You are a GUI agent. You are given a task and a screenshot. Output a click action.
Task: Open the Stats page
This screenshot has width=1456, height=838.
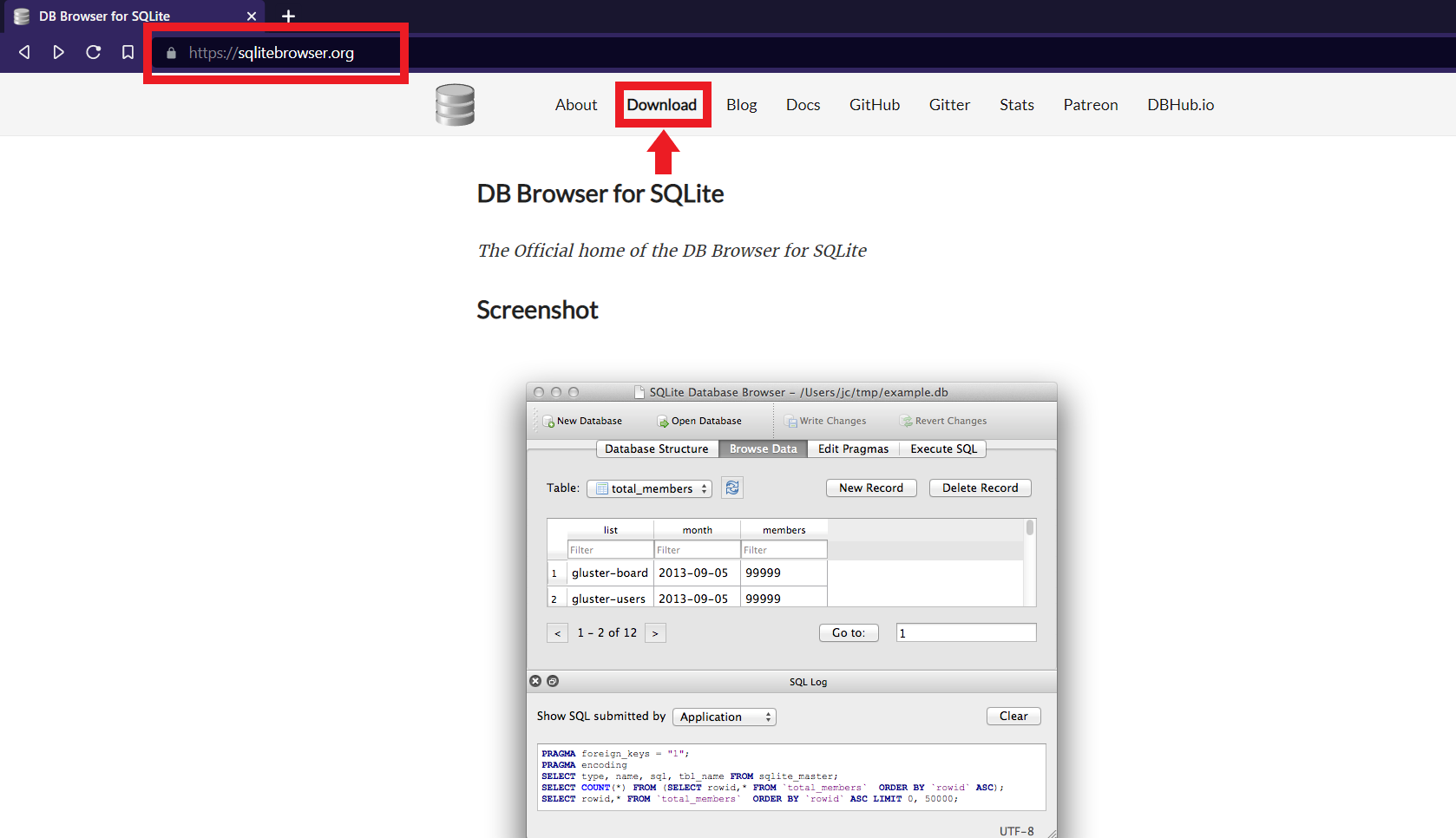(x=1016, y=105)
